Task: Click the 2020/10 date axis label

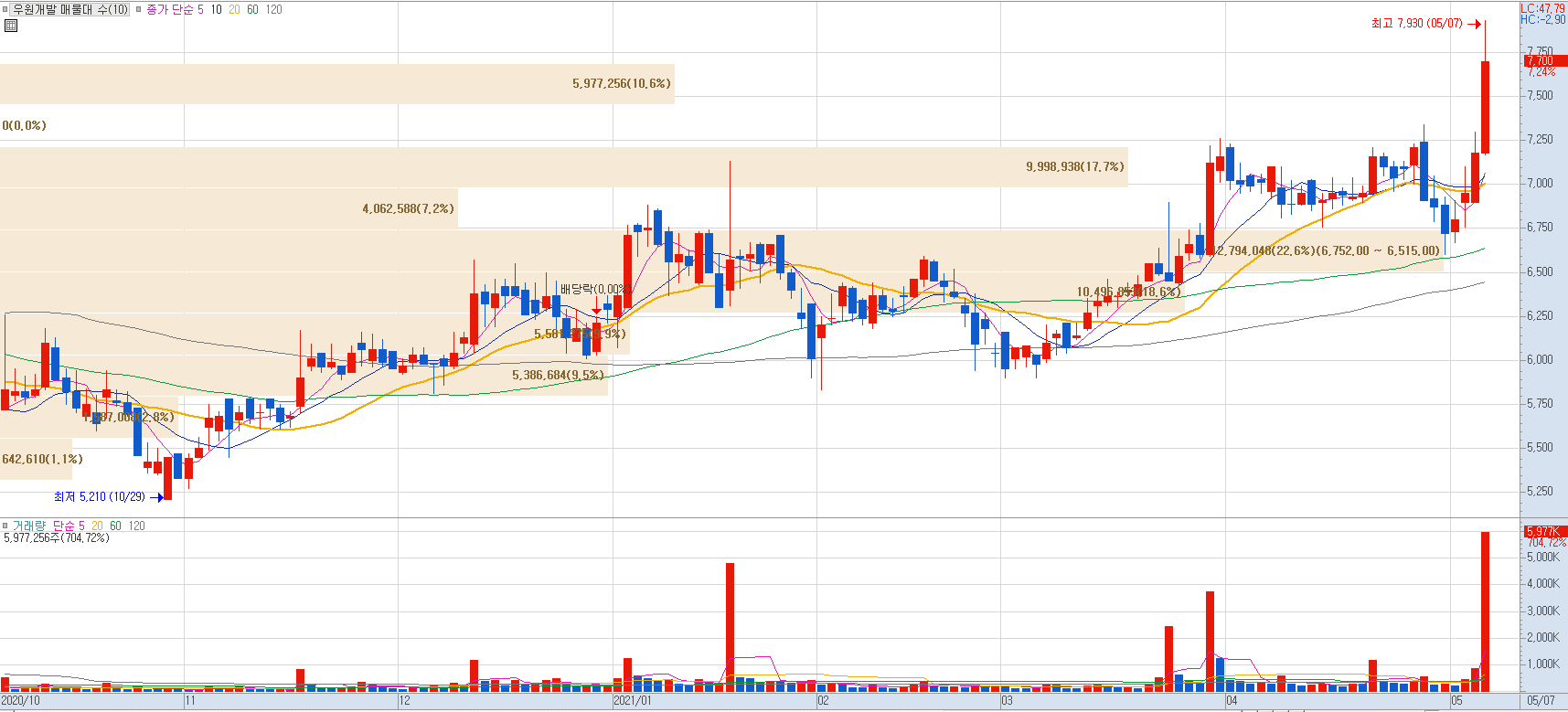Action: coord(21,701)
